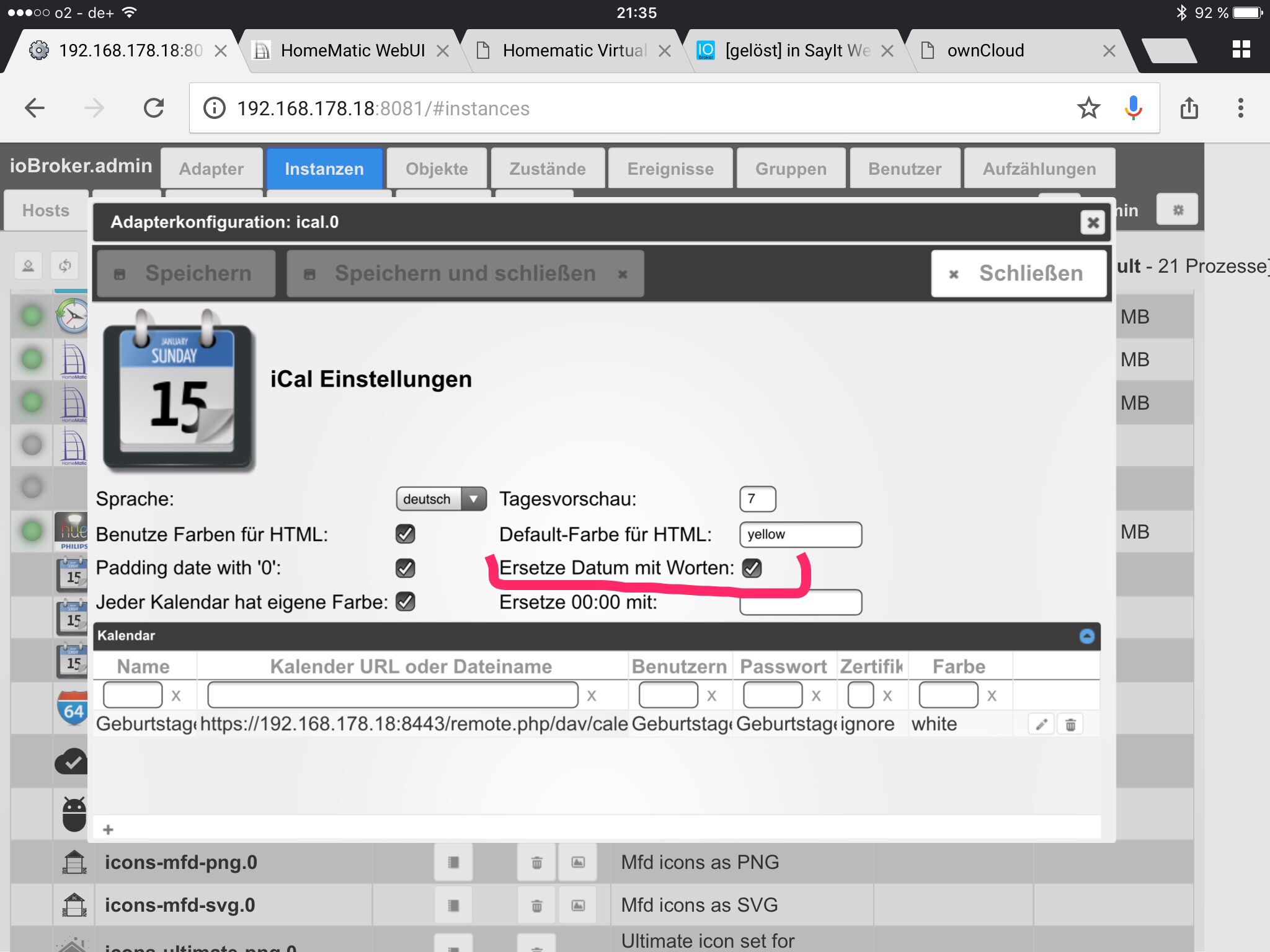Open the three-dot browser menu
Screen dimensions: 1270x952
tap(1240, 108)
